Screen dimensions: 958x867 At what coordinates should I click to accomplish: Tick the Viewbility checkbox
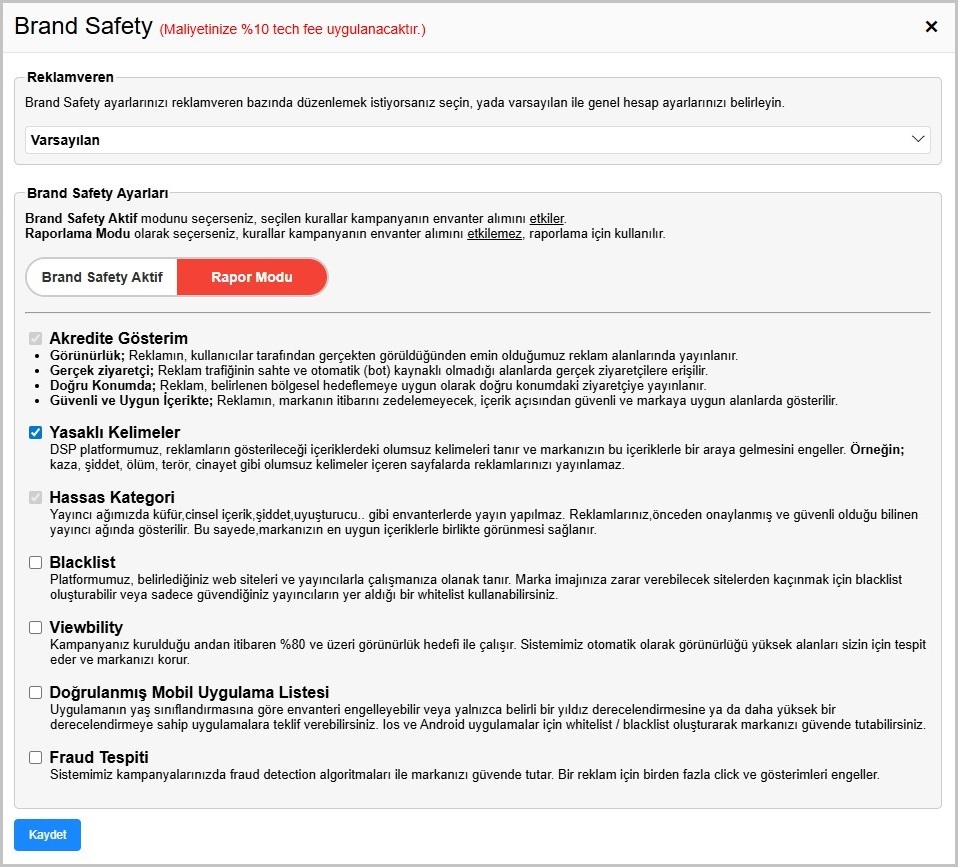pos(36,628)
